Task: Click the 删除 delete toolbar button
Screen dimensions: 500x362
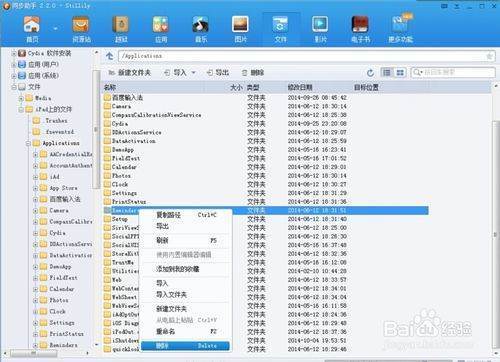Action: [x=253, y=72]
